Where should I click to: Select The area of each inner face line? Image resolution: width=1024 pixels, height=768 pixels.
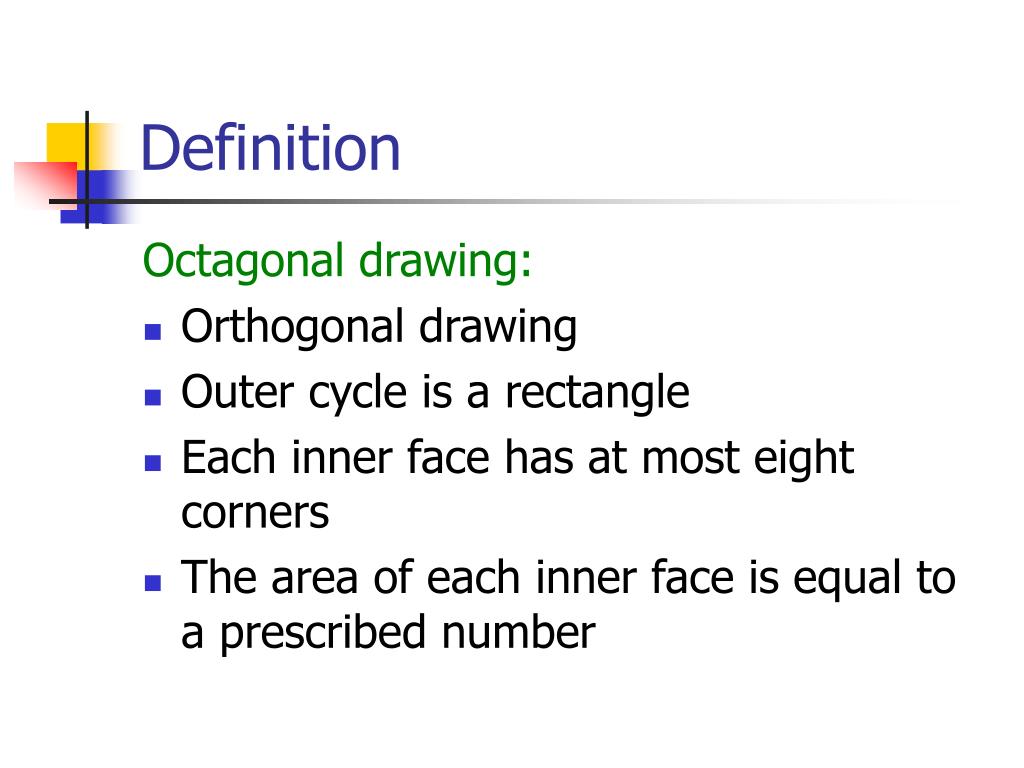pos(568,578)
